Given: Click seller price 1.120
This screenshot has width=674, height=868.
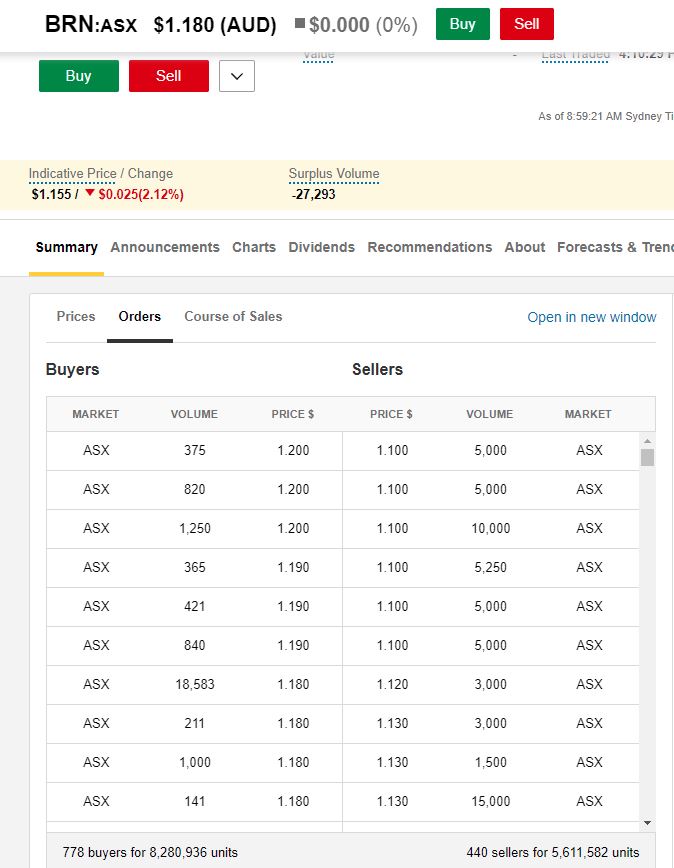Looking at the screenshot, I should [392, 685].
